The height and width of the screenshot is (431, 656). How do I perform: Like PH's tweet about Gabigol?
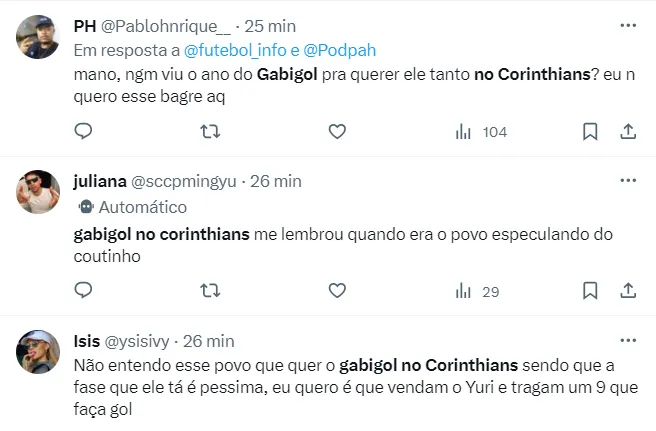point(337,131)
